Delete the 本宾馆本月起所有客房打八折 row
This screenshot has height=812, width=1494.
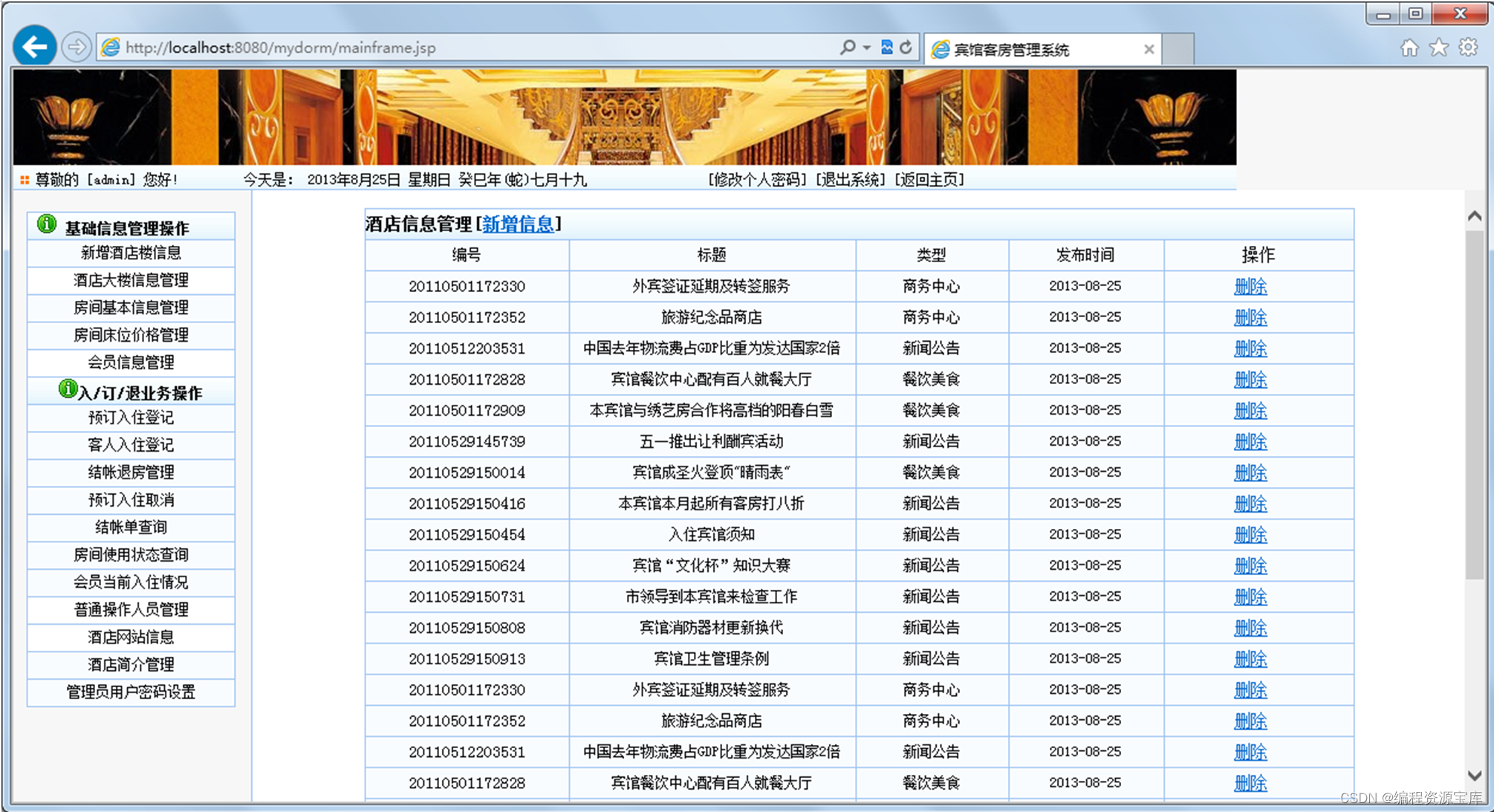click(x=1250, y=504)
